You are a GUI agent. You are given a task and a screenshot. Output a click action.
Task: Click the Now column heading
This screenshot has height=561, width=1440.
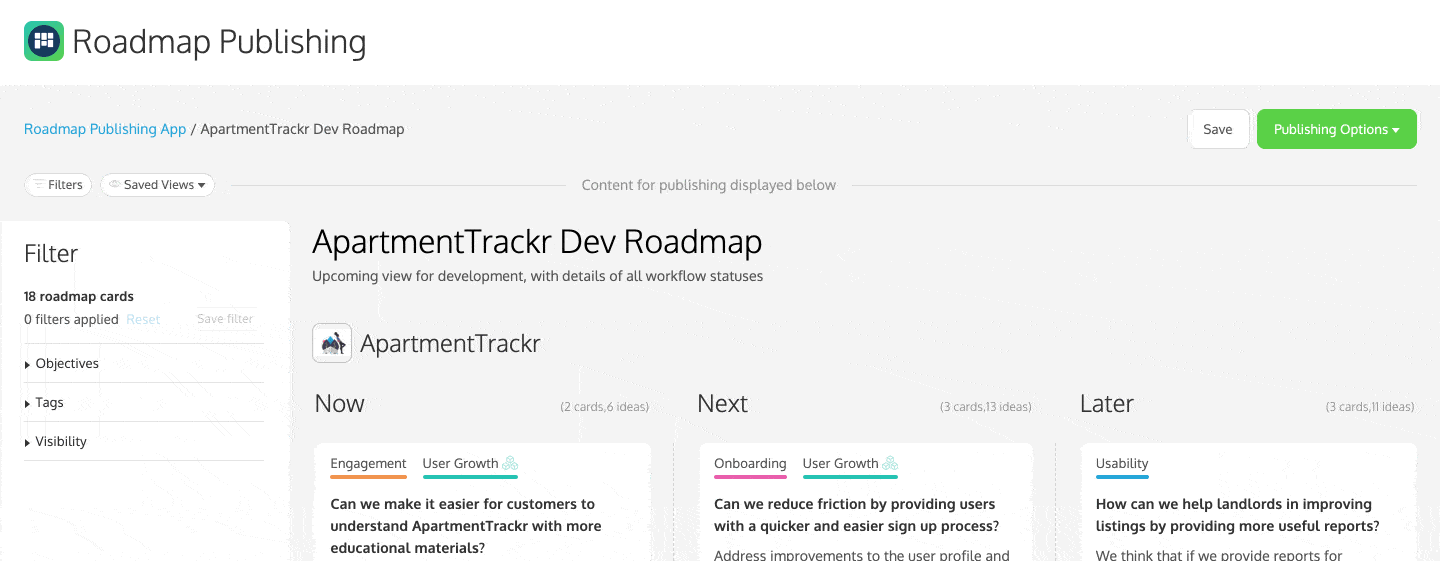click(x=340, y=404)
